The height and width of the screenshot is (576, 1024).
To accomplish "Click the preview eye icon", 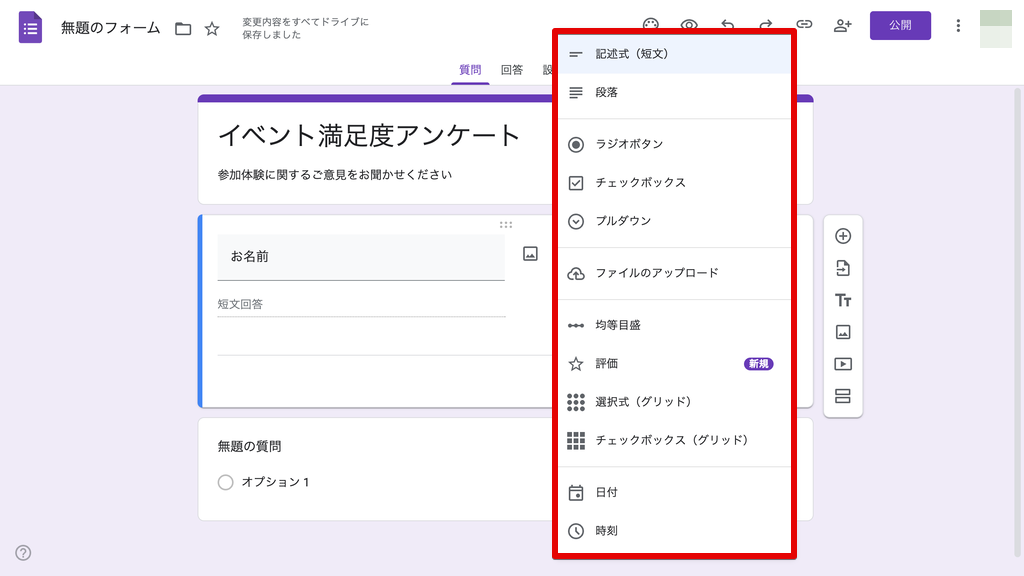I will click(x=689, y=25).
